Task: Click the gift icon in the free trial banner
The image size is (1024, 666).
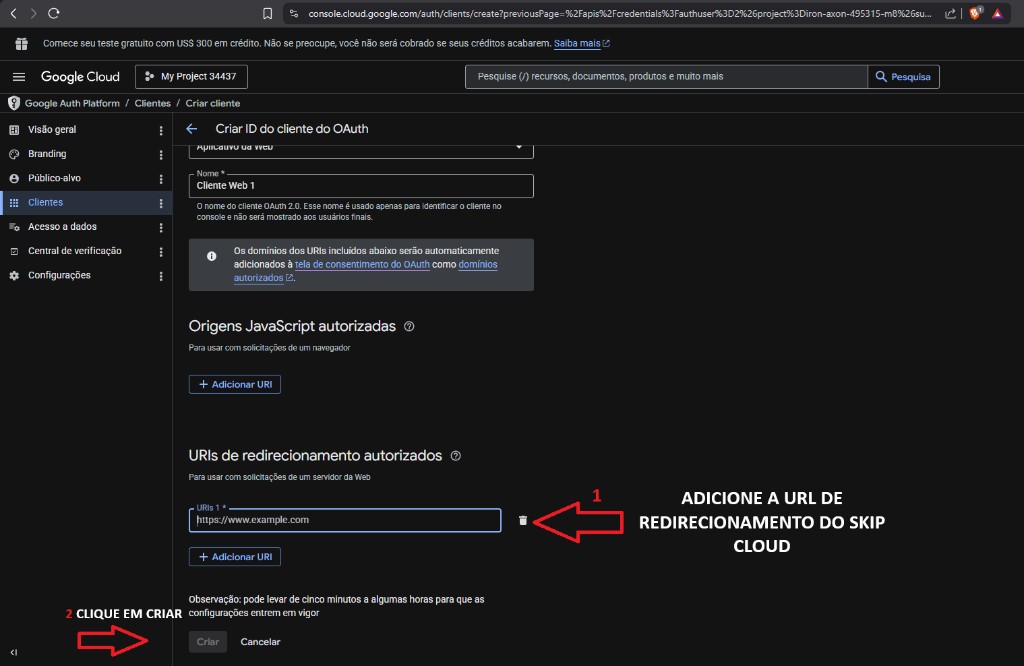Action: pyautogui.click(x=22, y=44)
